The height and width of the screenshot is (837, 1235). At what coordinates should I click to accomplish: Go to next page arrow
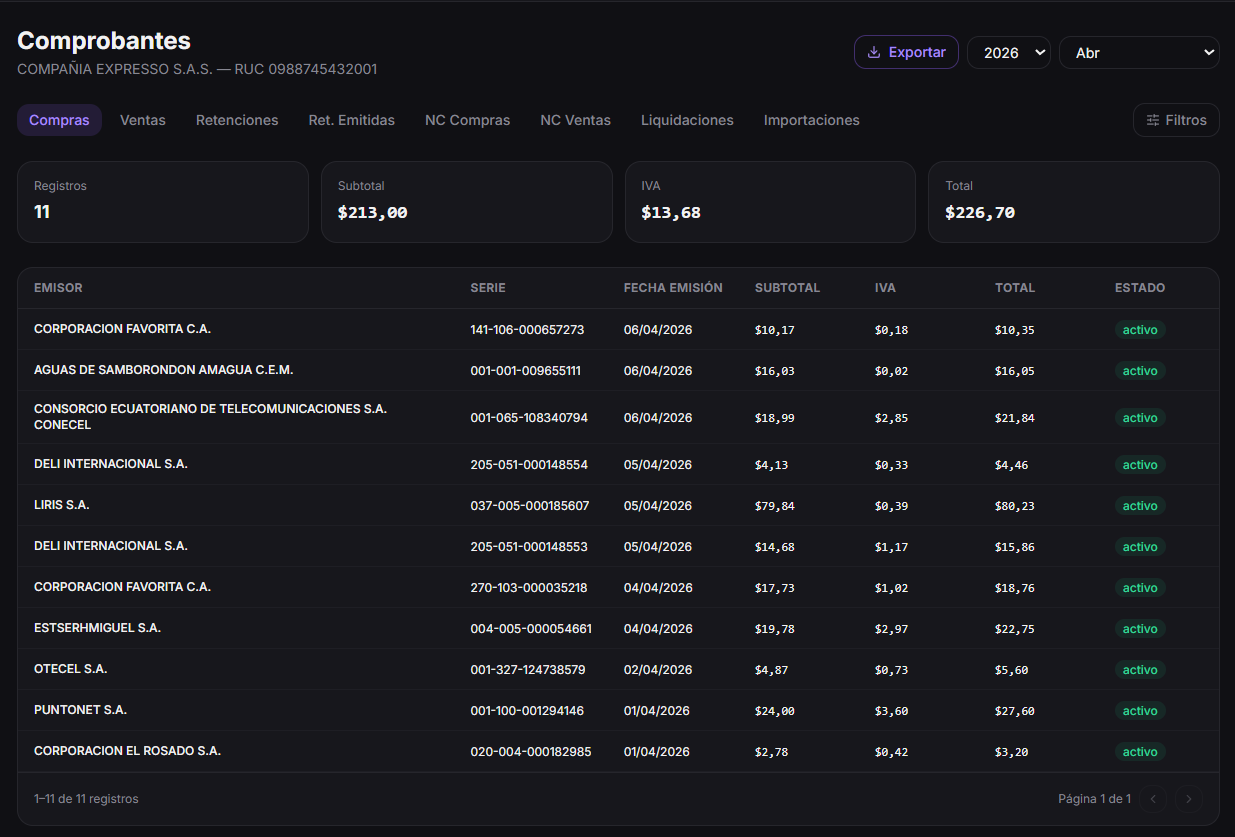coord(1188,799)
